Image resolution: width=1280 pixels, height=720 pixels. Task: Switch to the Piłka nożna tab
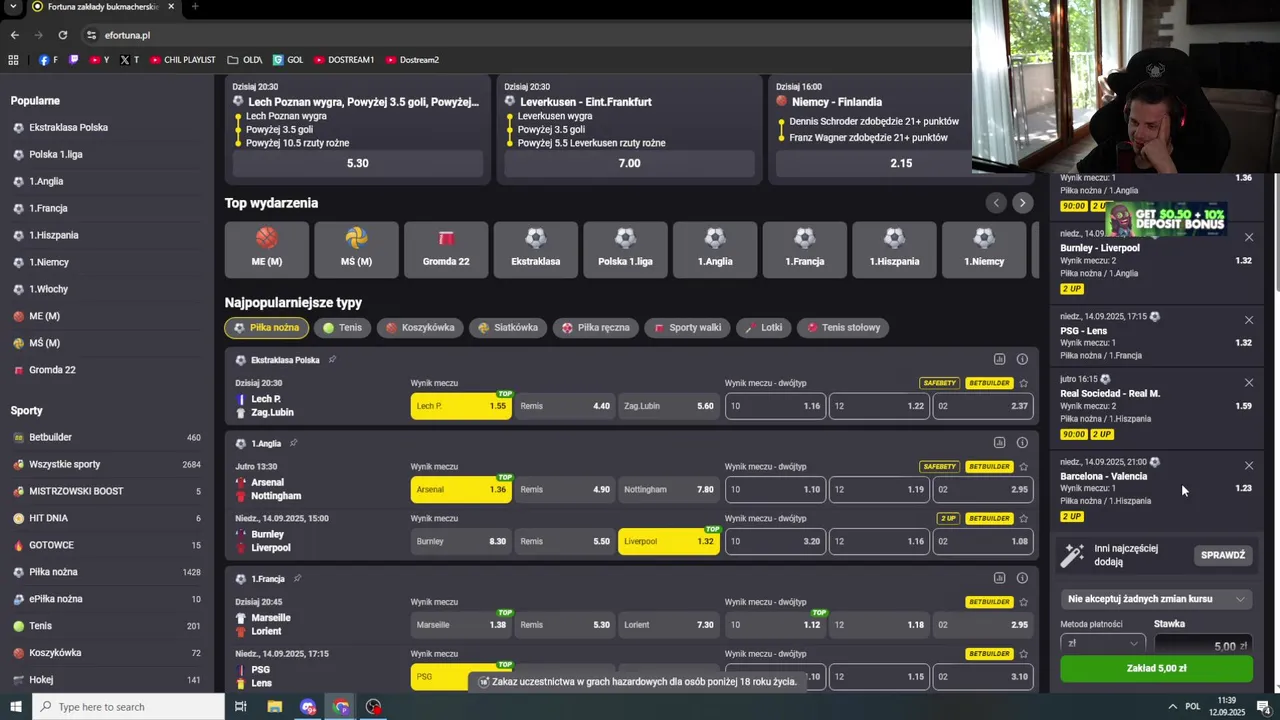click(266, 328)
